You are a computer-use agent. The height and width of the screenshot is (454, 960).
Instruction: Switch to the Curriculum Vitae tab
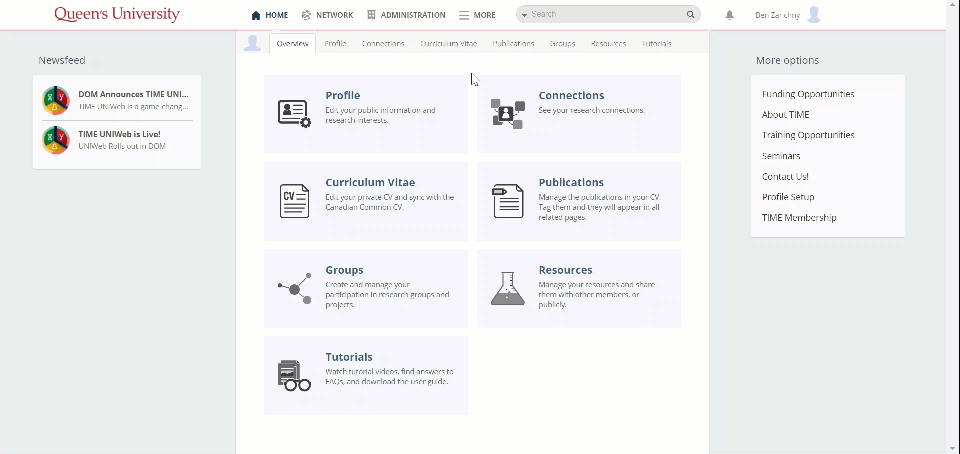pos(448,43)
